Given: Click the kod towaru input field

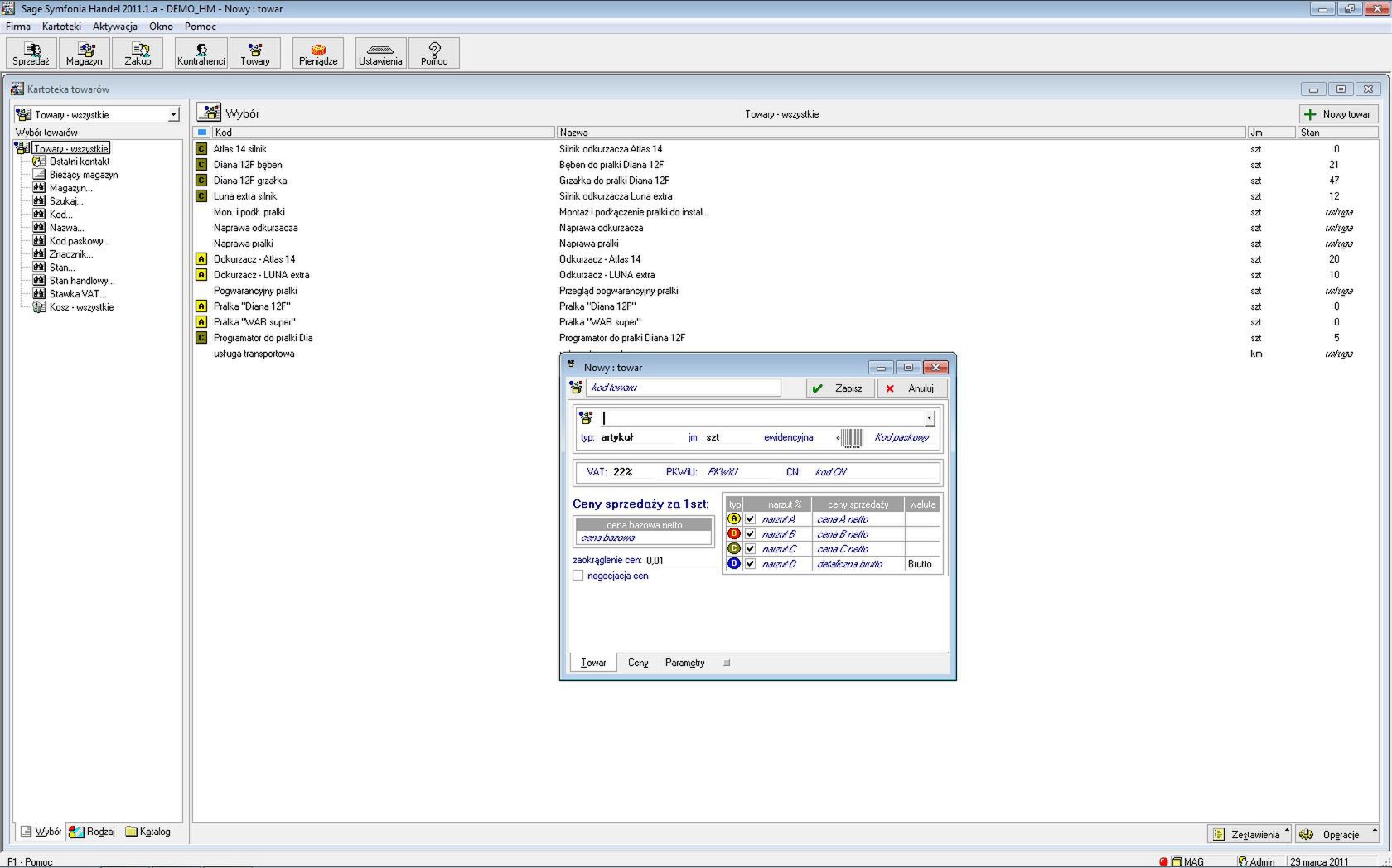Looking at the screenshot, I should pyautogui.click(x=684, y=388).
